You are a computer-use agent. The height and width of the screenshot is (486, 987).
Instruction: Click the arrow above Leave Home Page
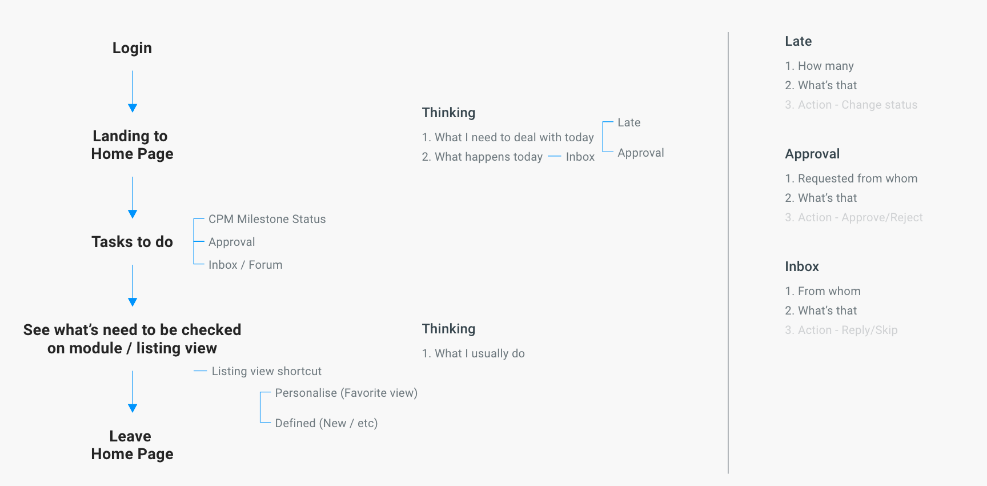coord(132,392)
